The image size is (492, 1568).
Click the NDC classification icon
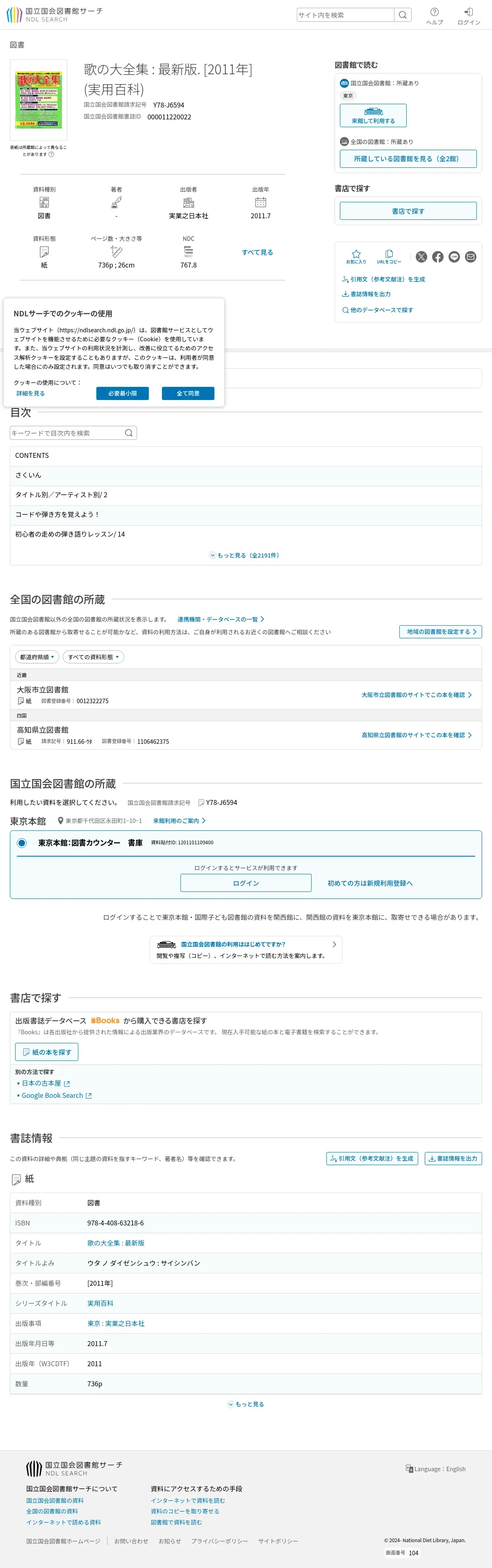pos(189,251)
